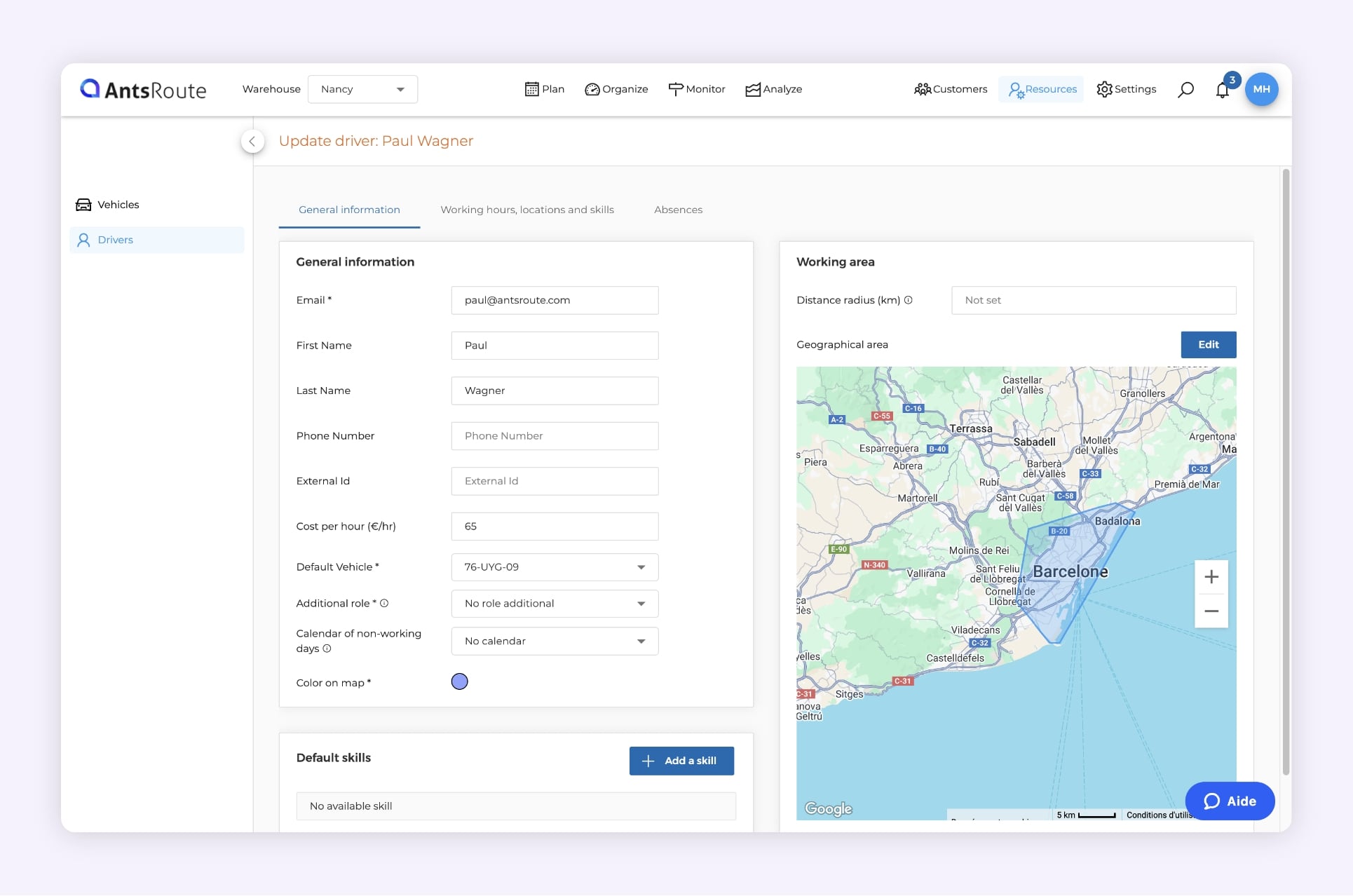Open the notifications bell
The width and height of the screenshot is (1353, 896).
coord(1223,90)
